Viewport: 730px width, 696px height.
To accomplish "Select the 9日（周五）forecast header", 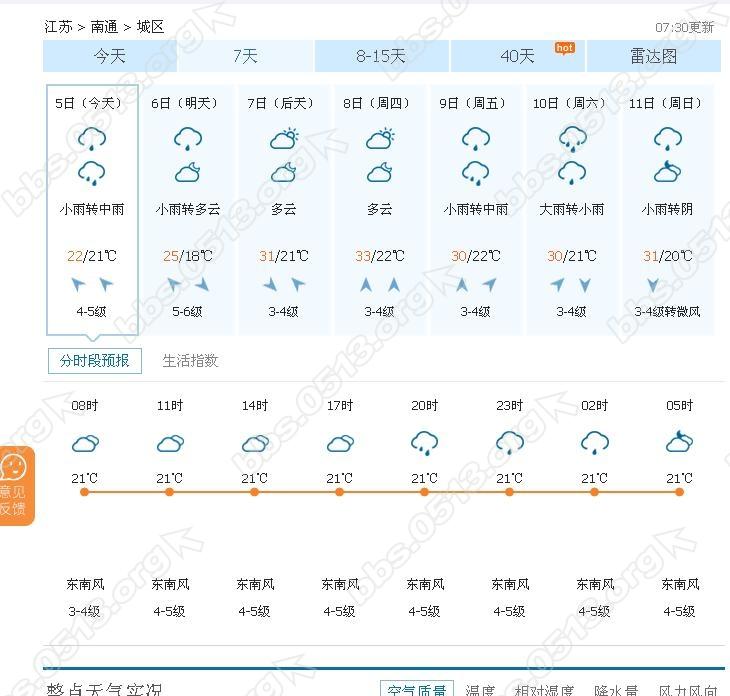I will (472, 103).
